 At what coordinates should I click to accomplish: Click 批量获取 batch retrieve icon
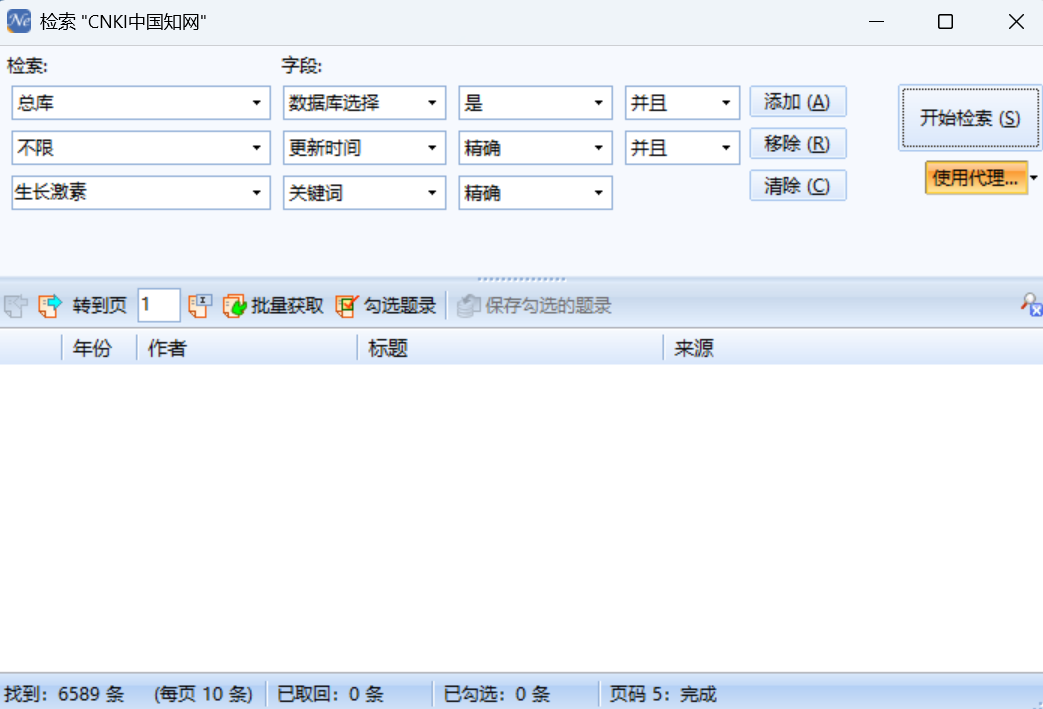point(234,306)
